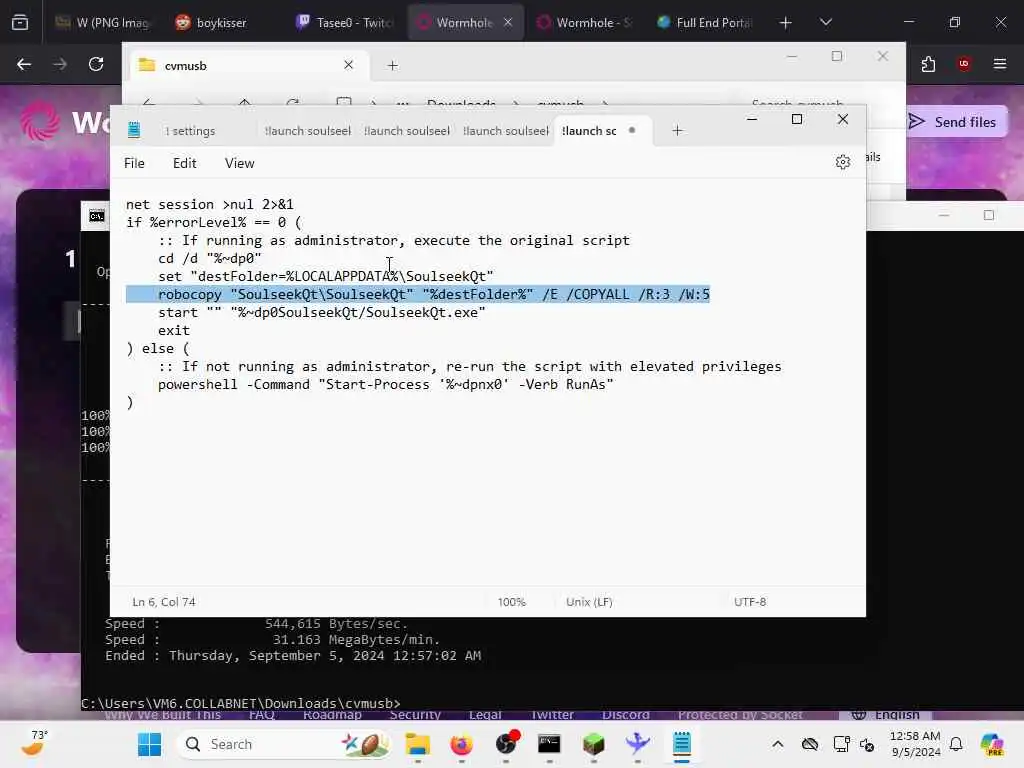This screenshot has height=768, width=1024.
Task: Click the highlighted robocopy line
Action: coord(418,295)
